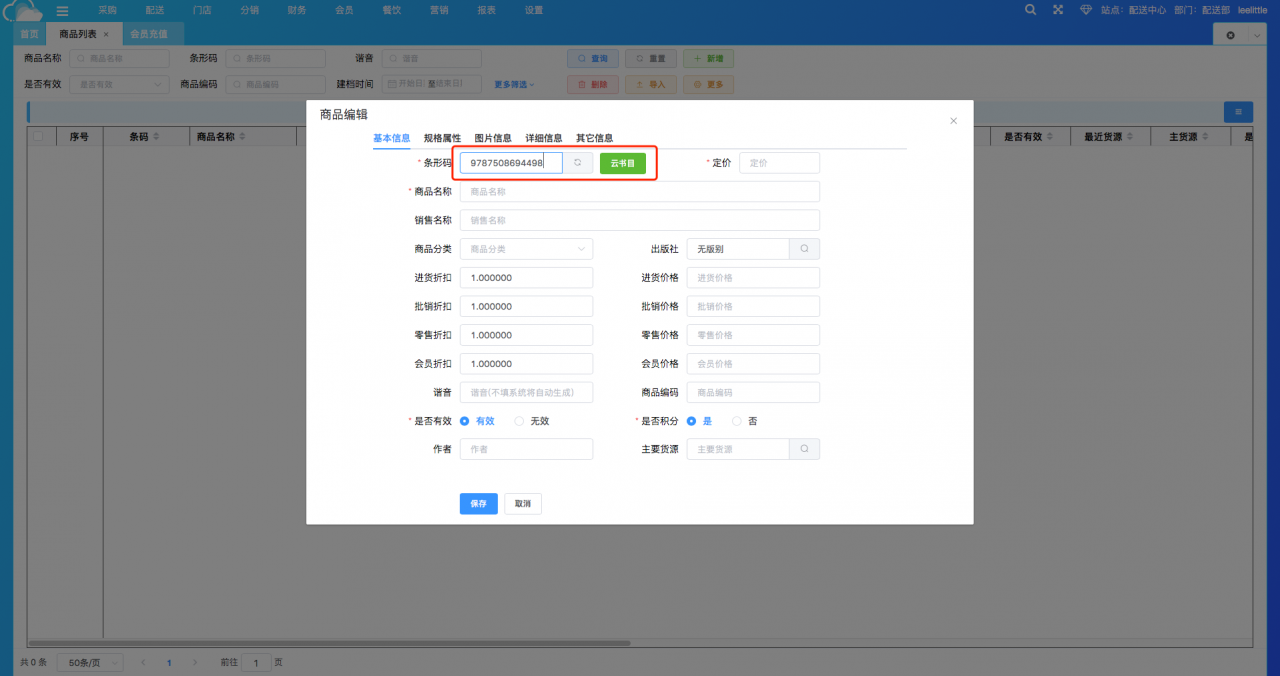
Task: Click the diamond icon in the top bar
Action: click(x=1086, y=10)
